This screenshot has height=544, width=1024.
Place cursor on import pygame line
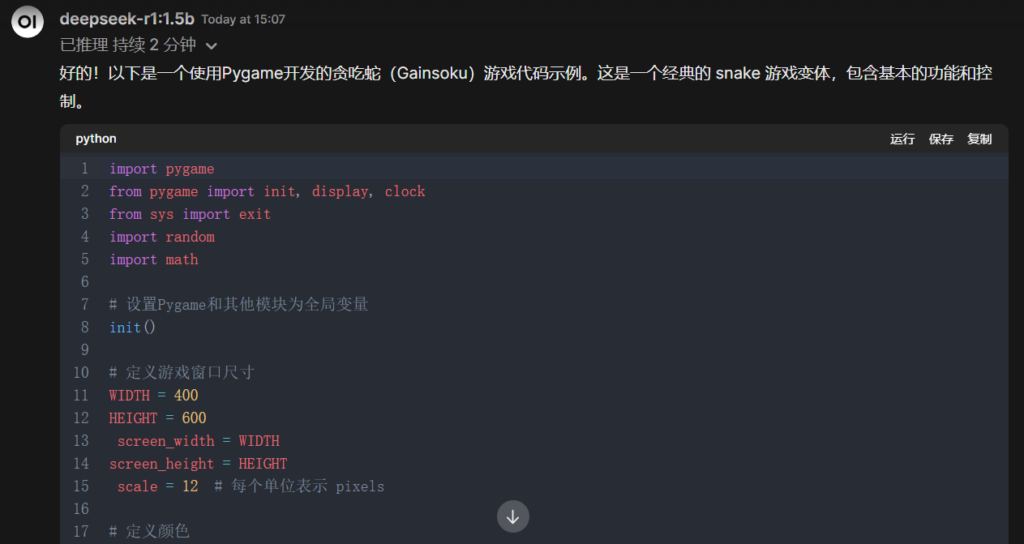[162, 168]
